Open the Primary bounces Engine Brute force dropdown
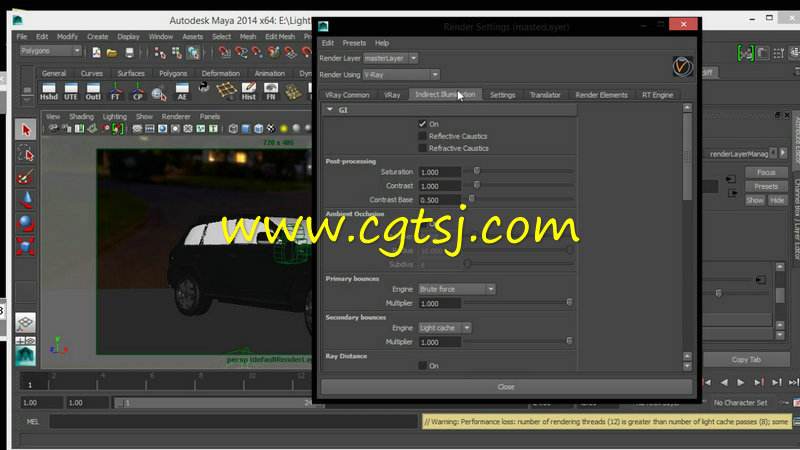800x450 pixels. tap(457, 289)
